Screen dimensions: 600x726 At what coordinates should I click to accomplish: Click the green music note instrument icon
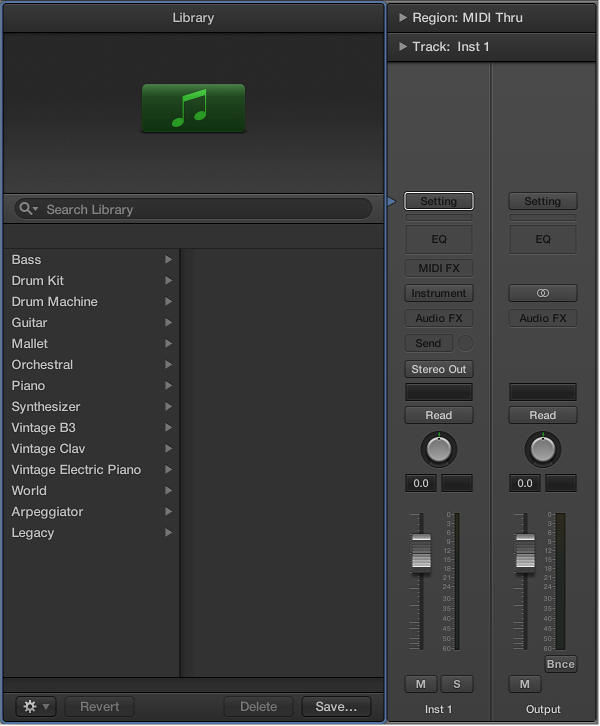[193, 108]
